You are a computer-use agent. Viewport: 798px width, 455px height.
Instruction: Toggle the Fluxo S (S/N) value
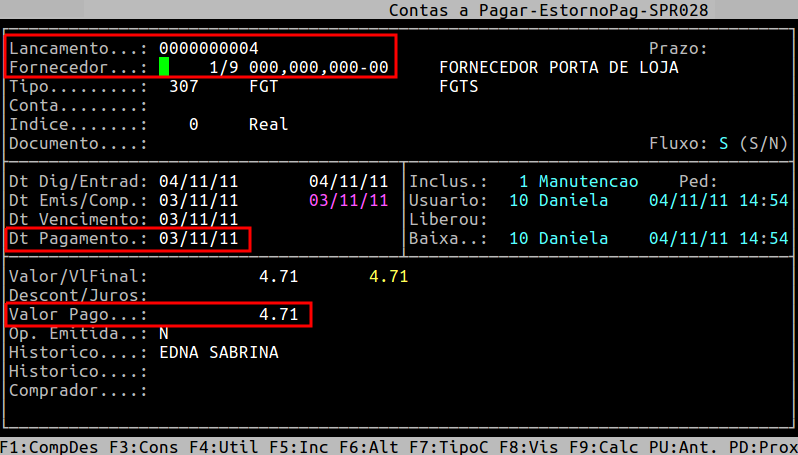coord(723,143)
